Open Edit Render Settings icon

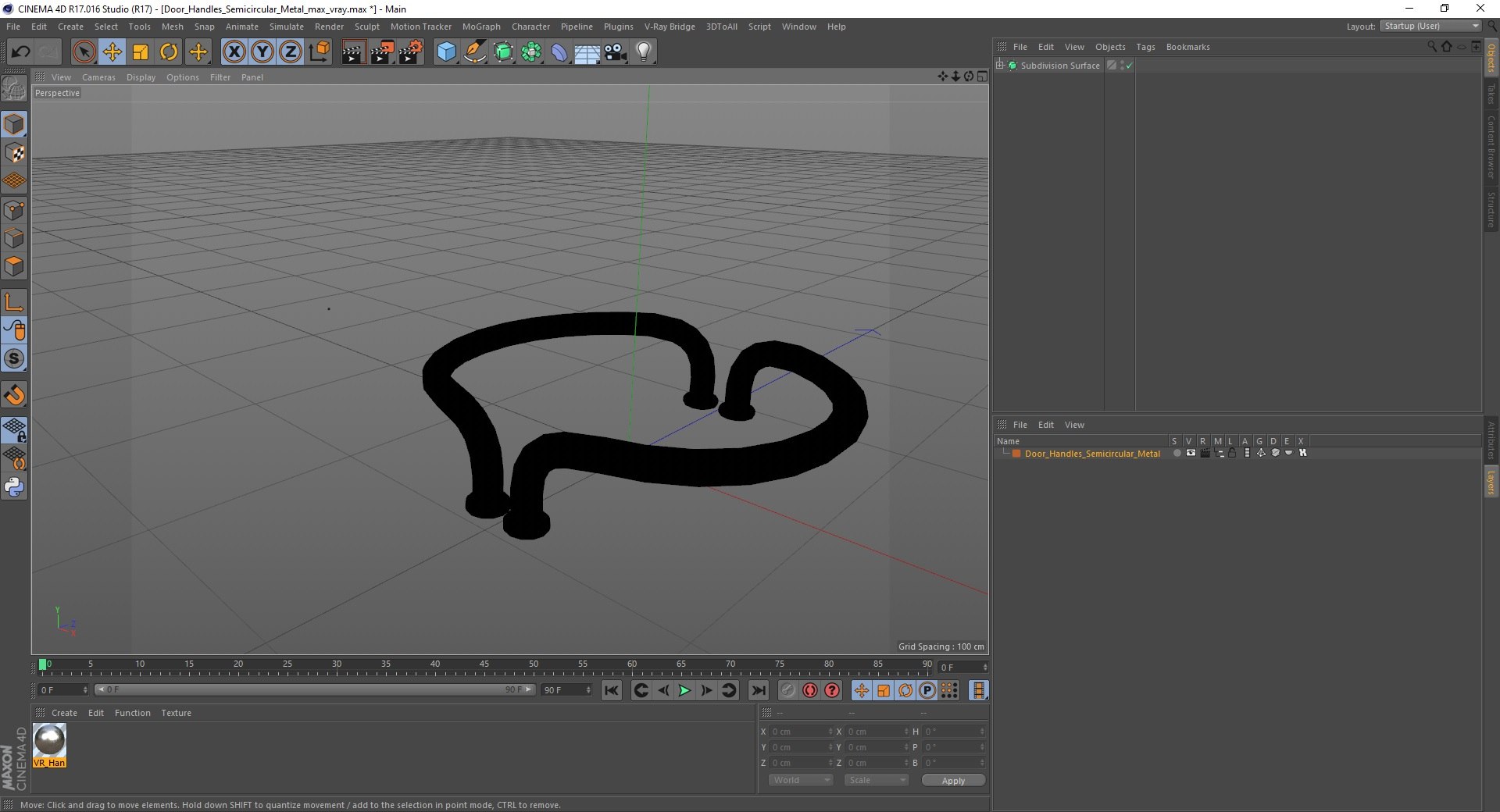pyautogui.click(x=410, y=52)
